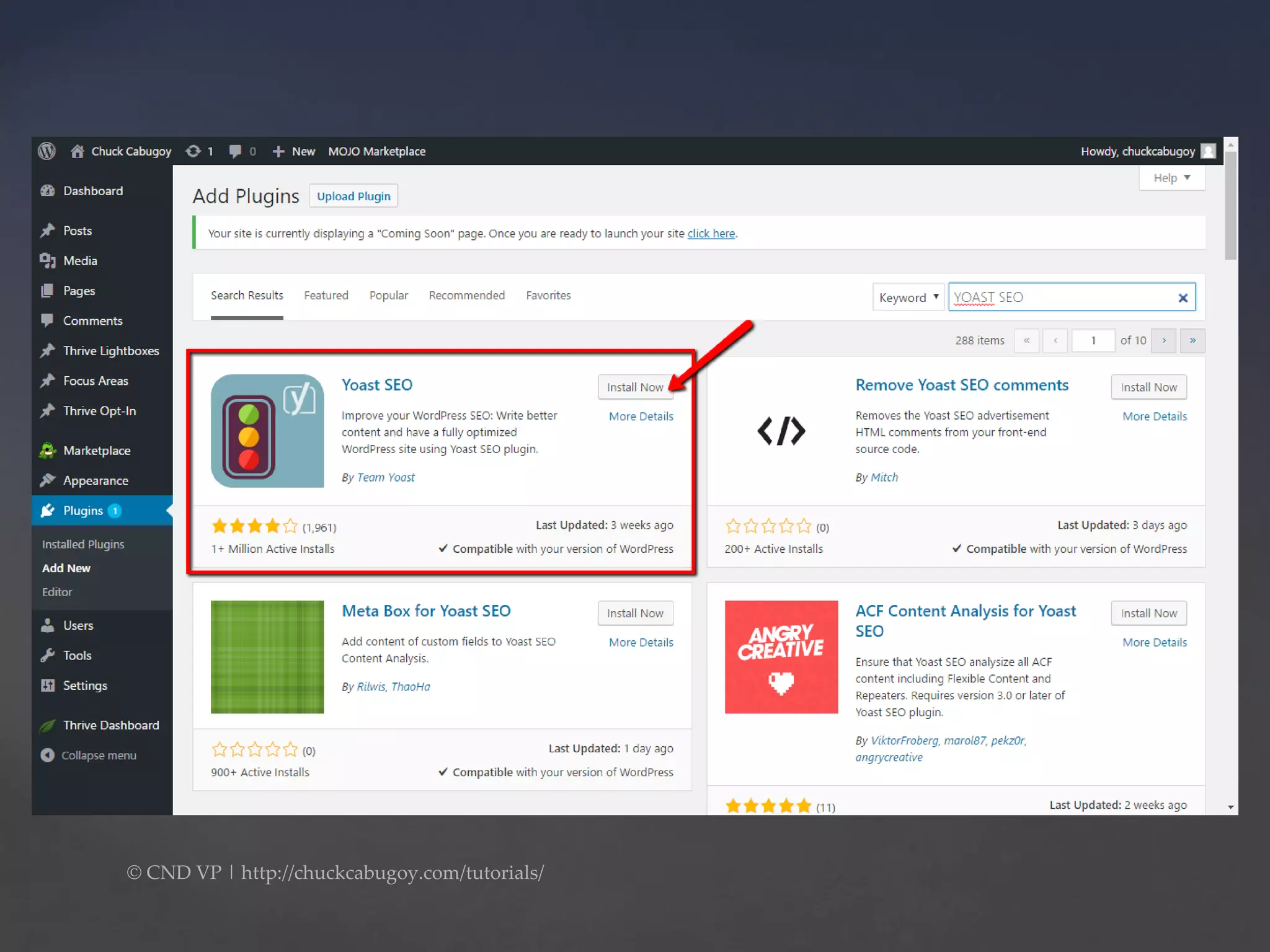Image resolution: width=1270 pixels, height=952 pixels.
Task: Click the Comments icon in sidebar
Action: [x=47, y=320]
